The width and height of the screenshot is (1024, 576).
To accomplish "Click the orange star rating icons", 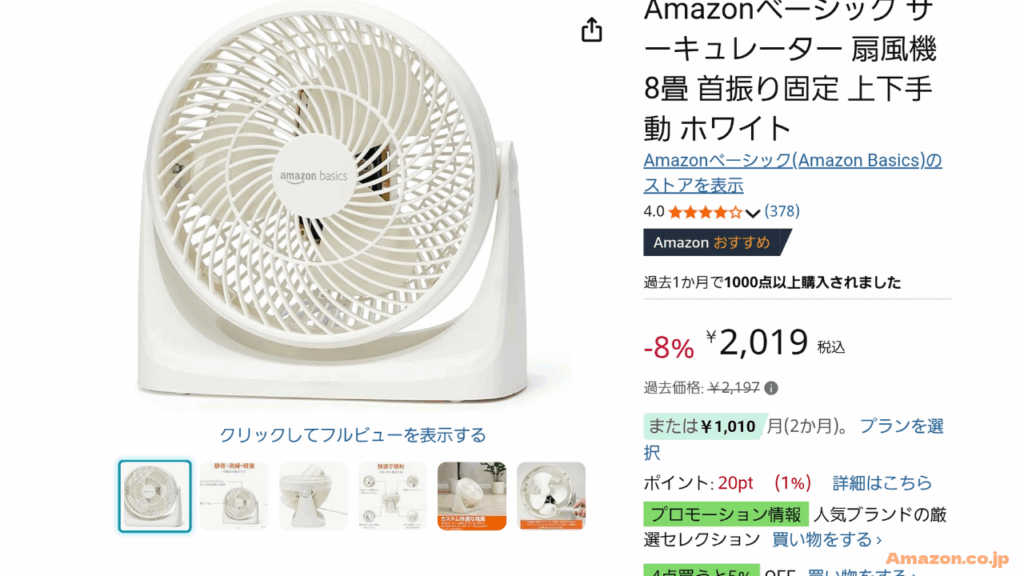I will pos(705,212).
